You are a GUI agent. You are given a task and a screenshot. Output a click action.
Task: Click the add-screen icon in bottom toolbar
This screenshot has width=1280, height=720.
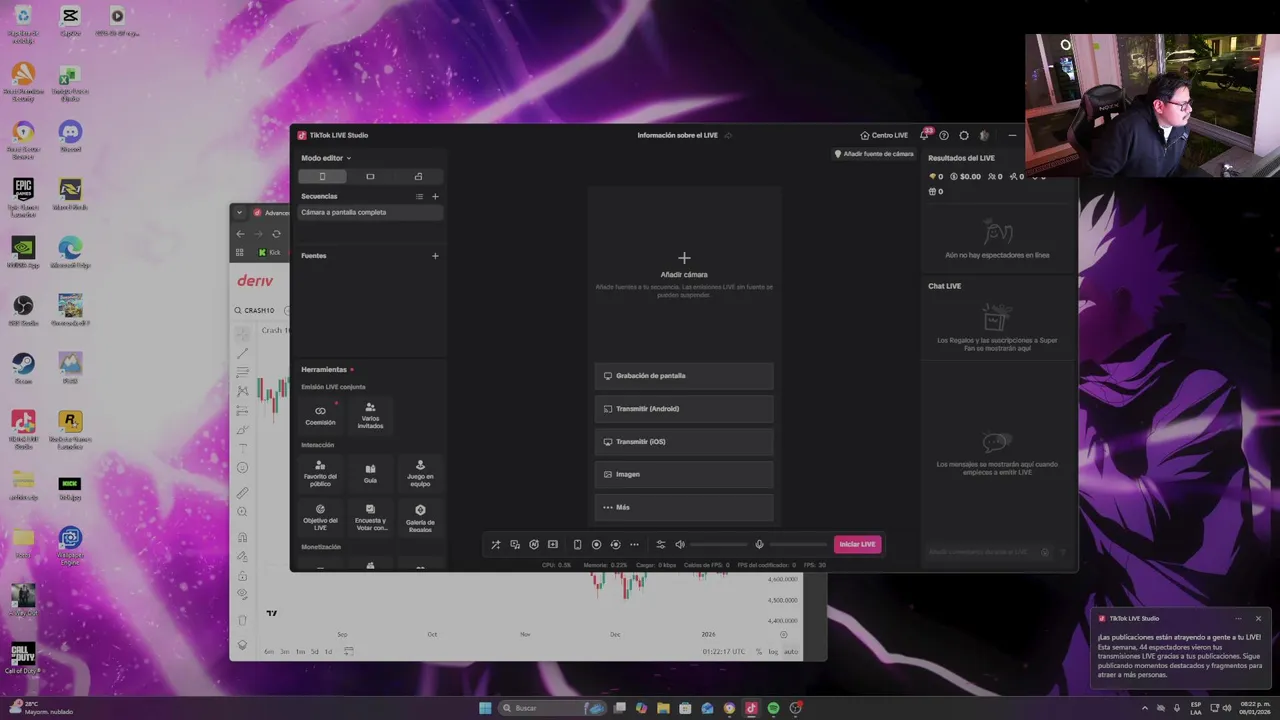(553, 545)
